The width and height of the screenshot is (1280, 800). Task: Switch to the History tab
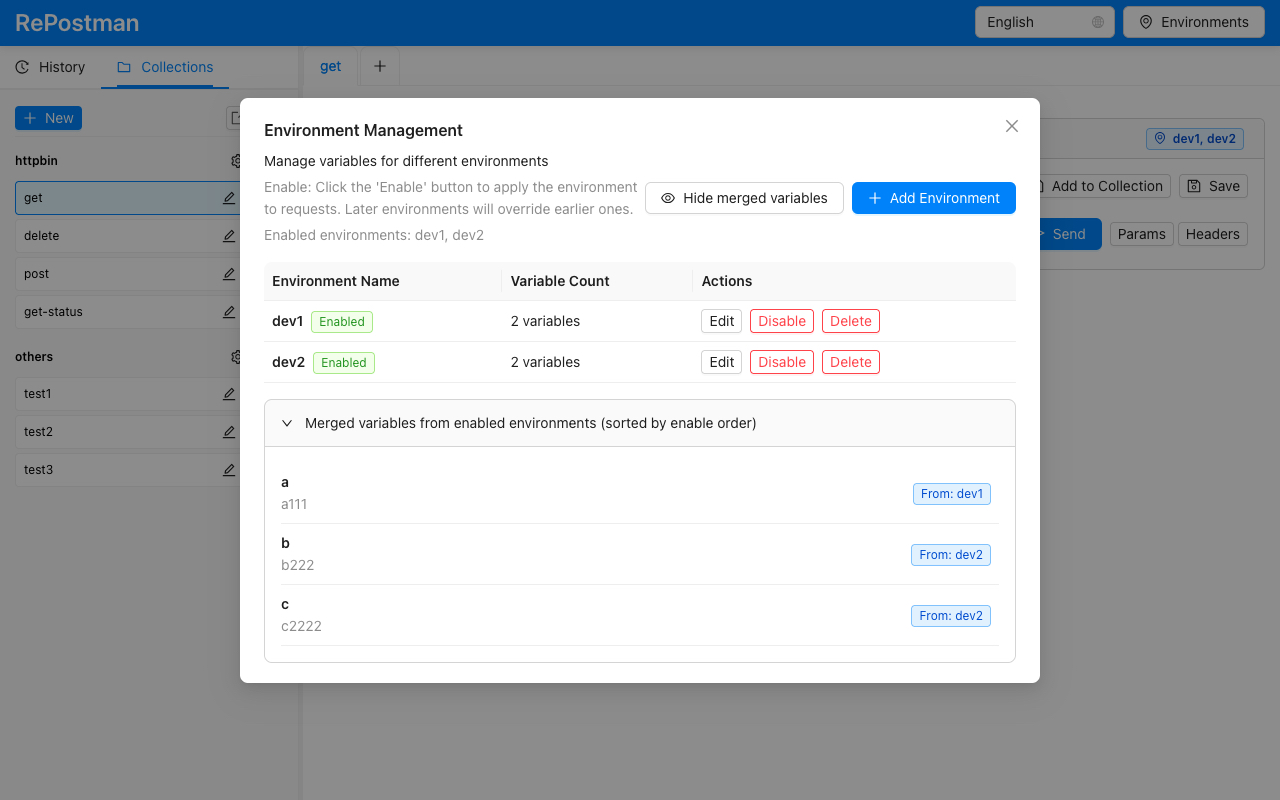coord(50,67)
